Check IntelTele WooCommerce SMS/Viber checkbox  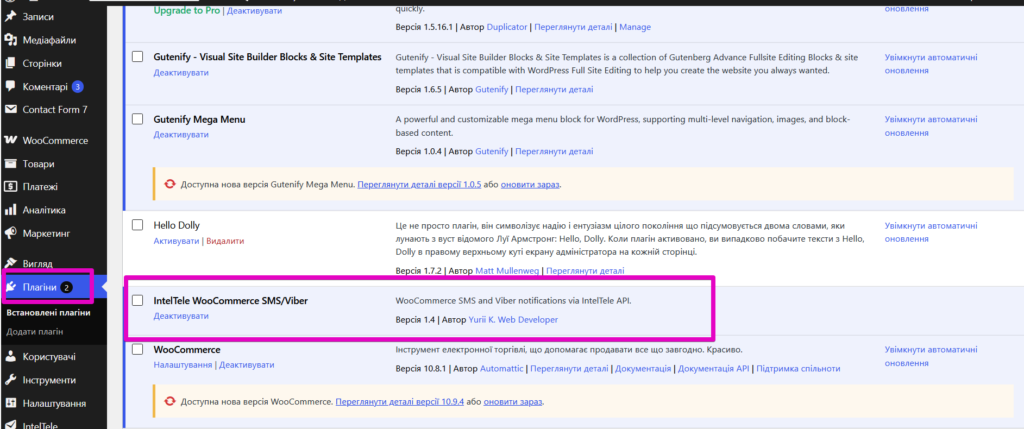tap(137, 300)
